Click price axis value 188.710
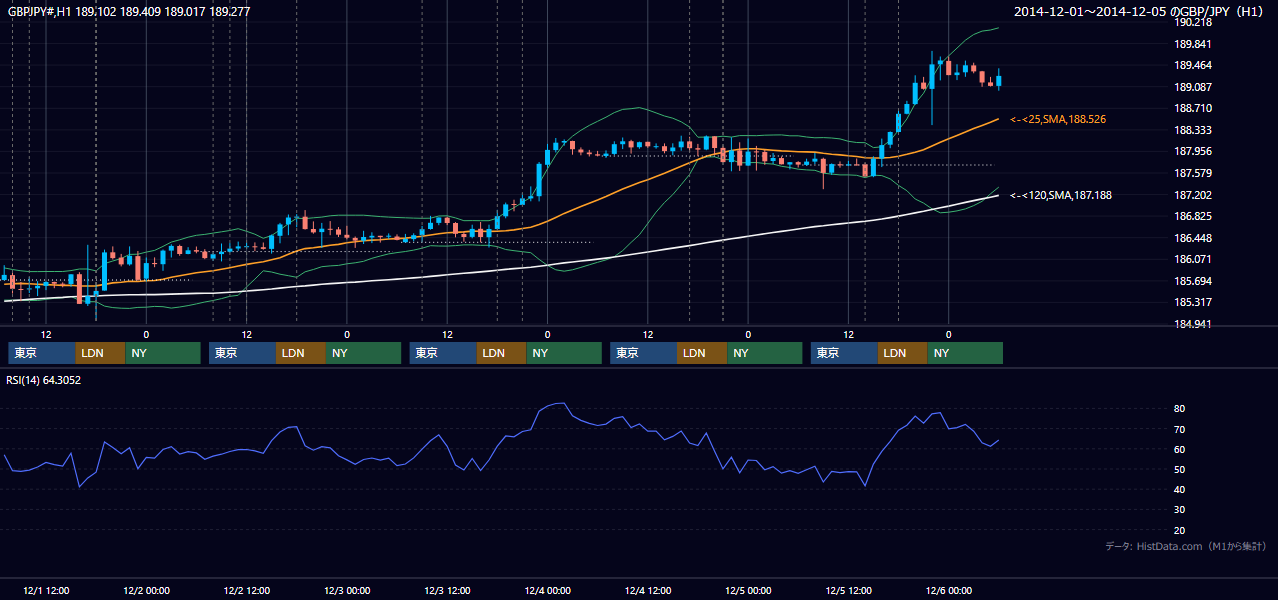 point(1193,108)
